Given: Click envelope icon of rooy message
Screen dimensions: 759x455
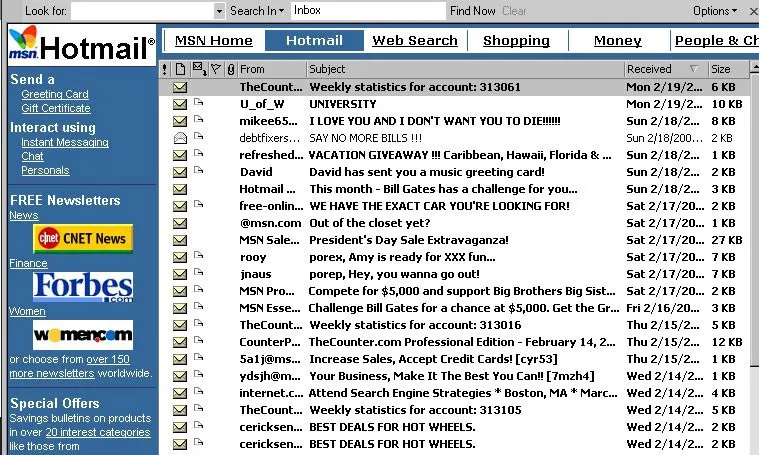Looking at the screenshot, I should 180,257.
